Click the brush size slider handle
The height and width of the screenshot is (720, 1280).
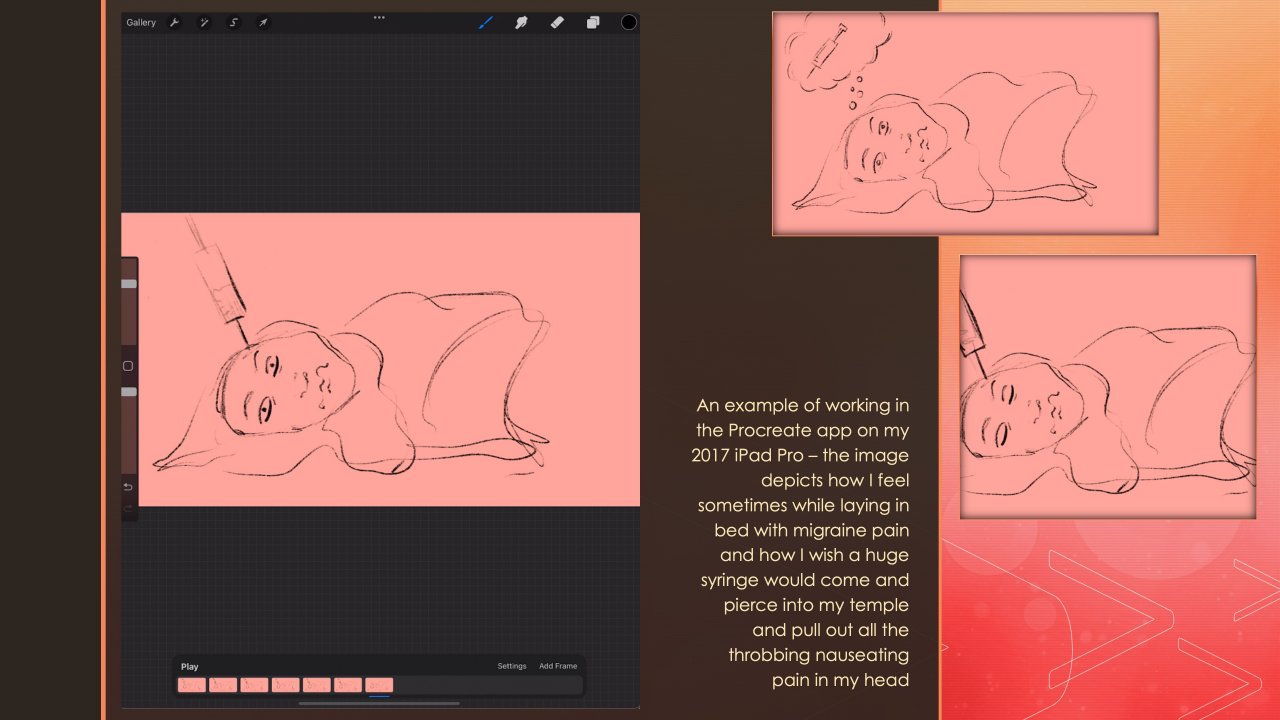(x=129, y=284)
